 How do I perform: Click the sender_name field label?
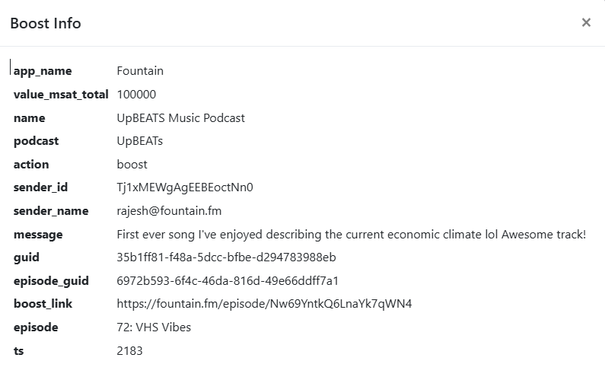click(x=51, y=211)
